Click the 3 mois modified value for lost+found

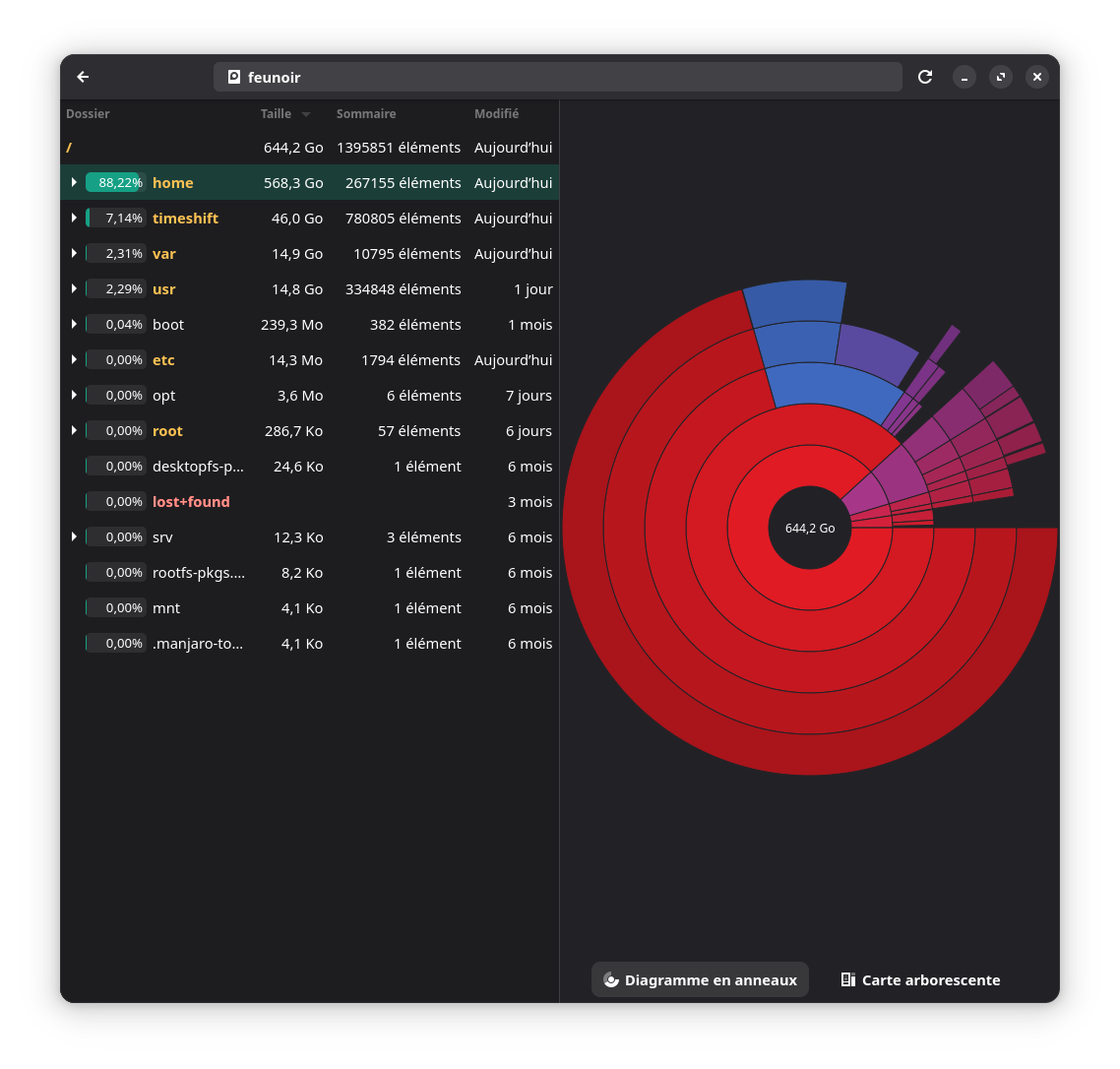tap(529, 502)
